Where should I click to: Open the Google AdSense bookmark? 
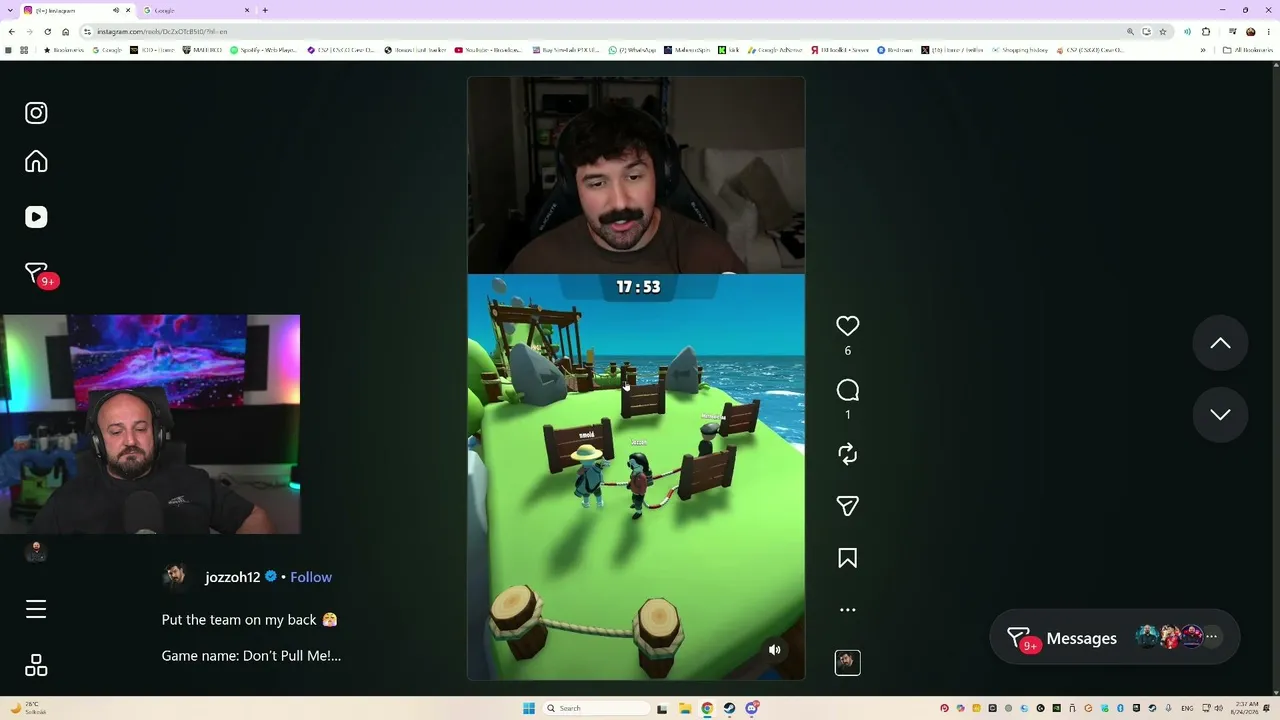(x=776, y=50)
